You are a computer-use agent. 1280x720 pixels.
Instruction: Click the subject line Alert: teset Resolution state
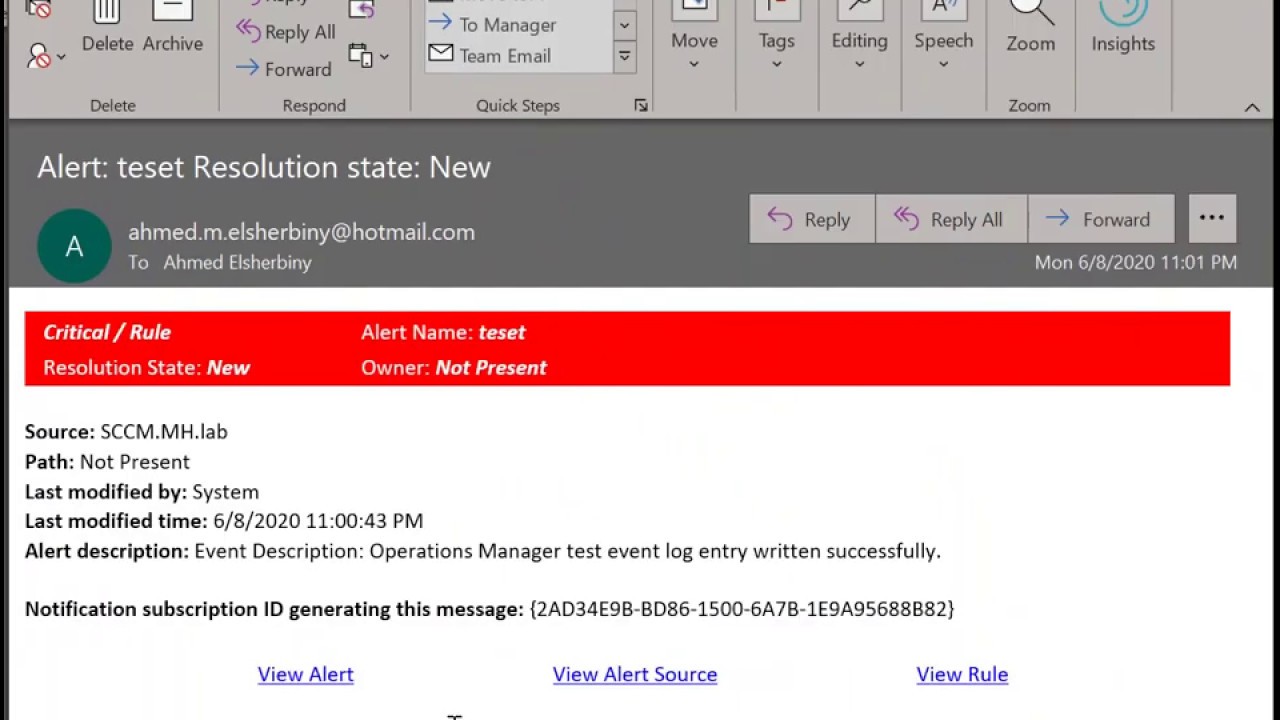click(x=264, y=167)
